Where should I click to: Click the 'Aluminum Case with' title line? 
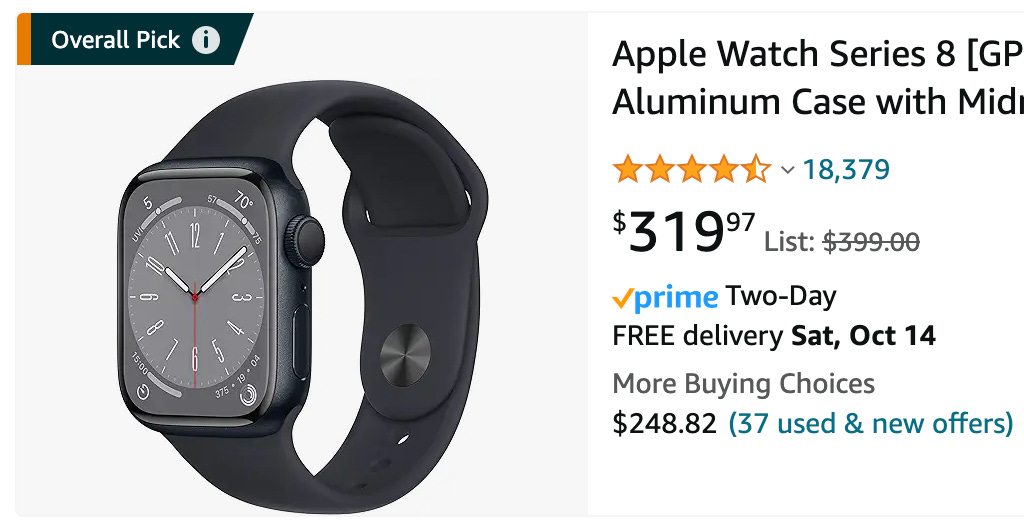pyautogui.click(x=818, y=102)
